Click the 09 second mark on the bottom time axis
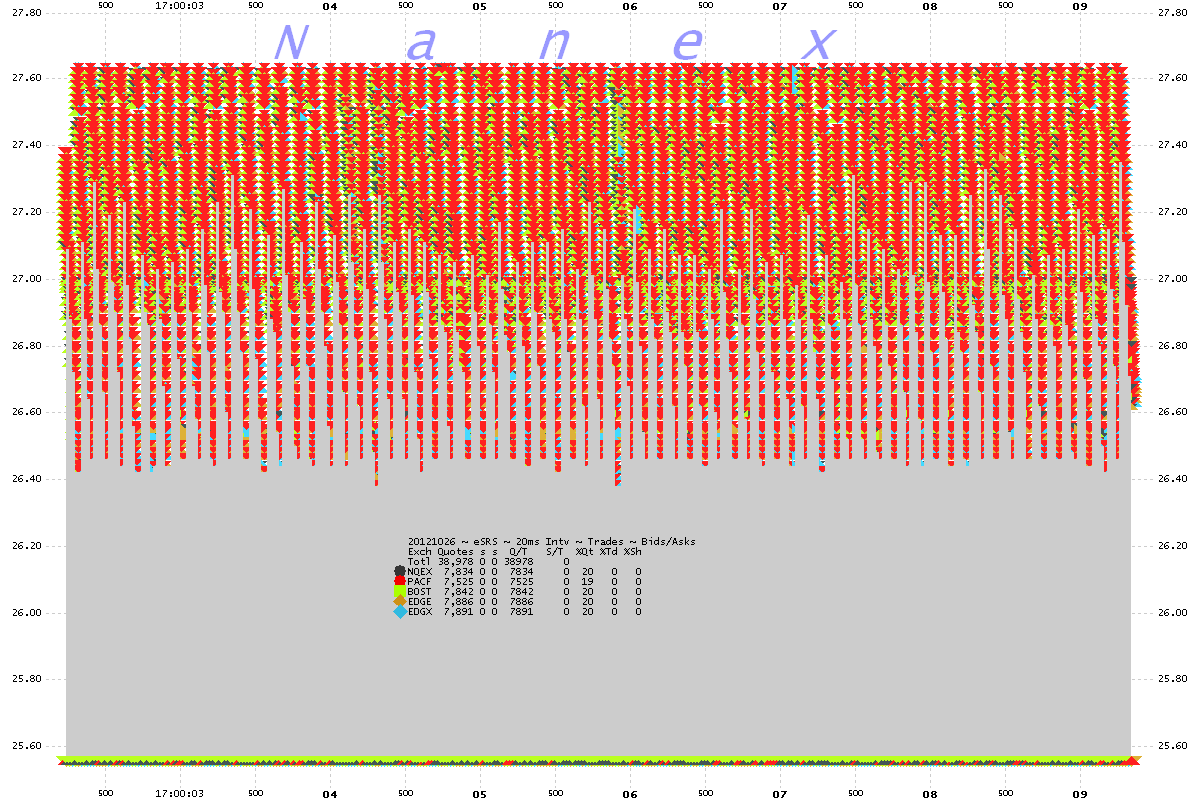Viewport: 1200px width, 800px height. click(1080, 794)
